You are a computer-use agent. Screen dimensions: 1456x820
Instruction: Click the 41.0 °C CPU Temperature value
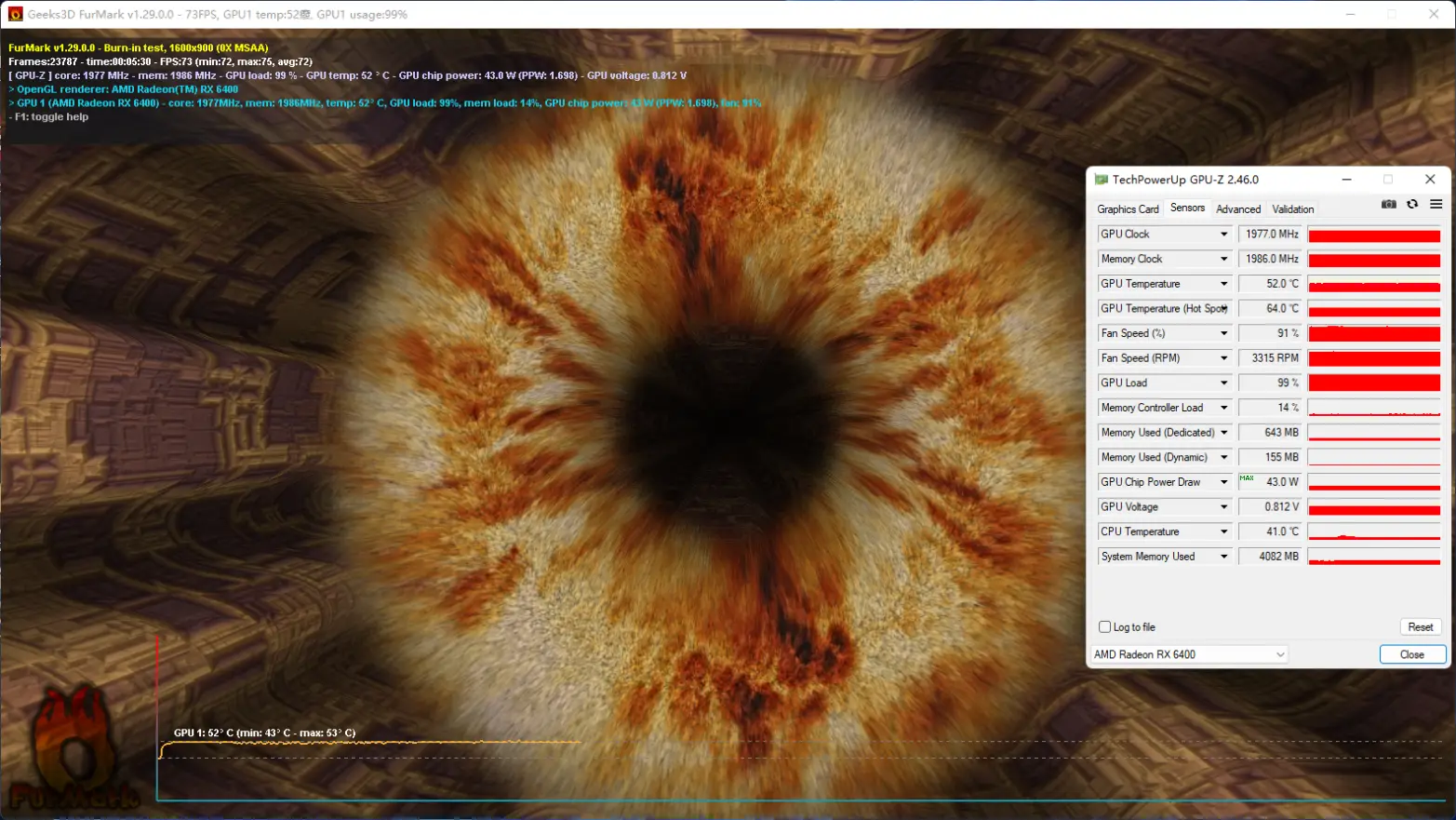coord(1270,531)
